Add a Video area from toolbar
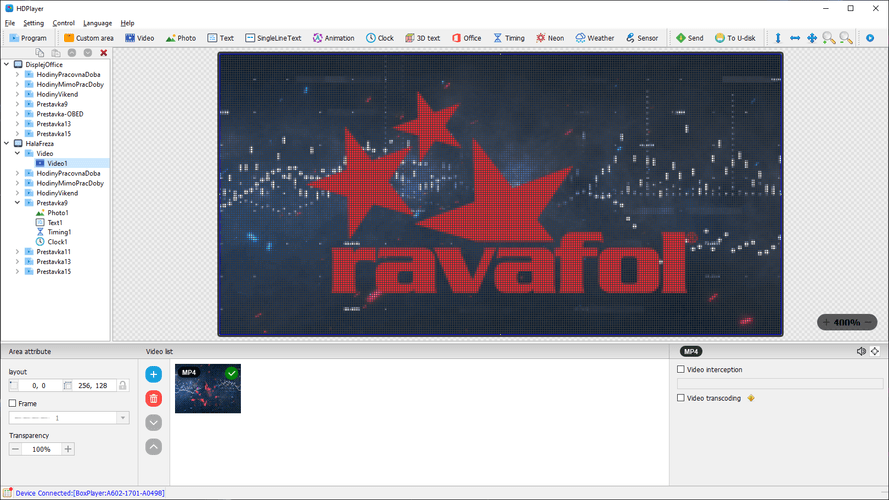889x500 pixels. click(x=139, y=38)
